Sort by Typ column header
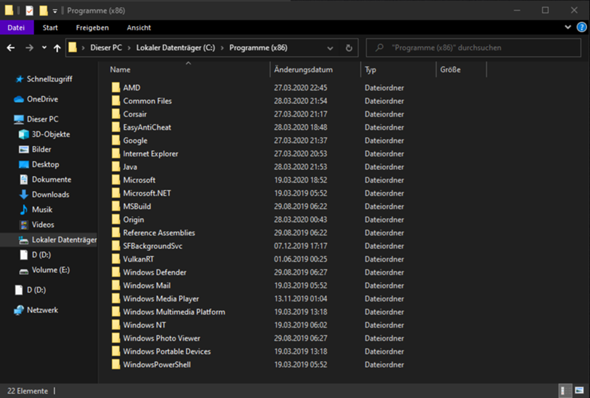Image resolution: width=590 pixels, height=398 pixels. tap(370, 70)
